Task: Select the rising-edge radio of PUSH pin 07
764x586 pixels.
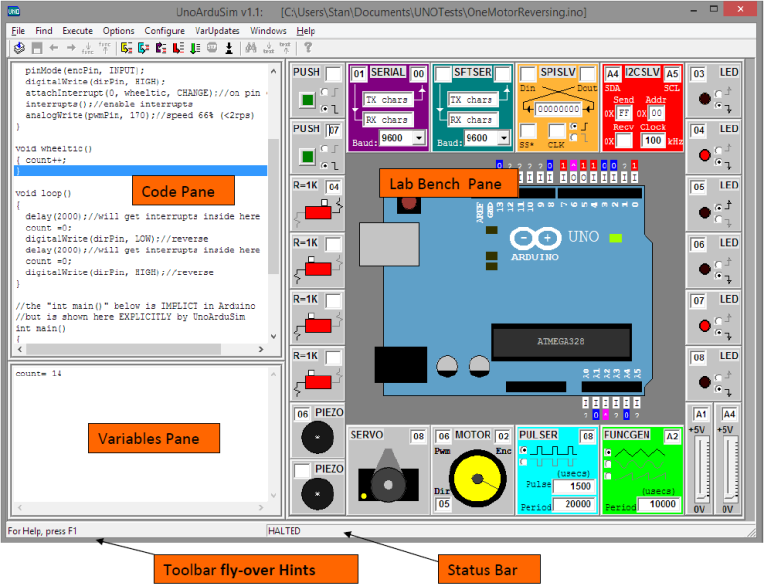Action: point(325,149)
